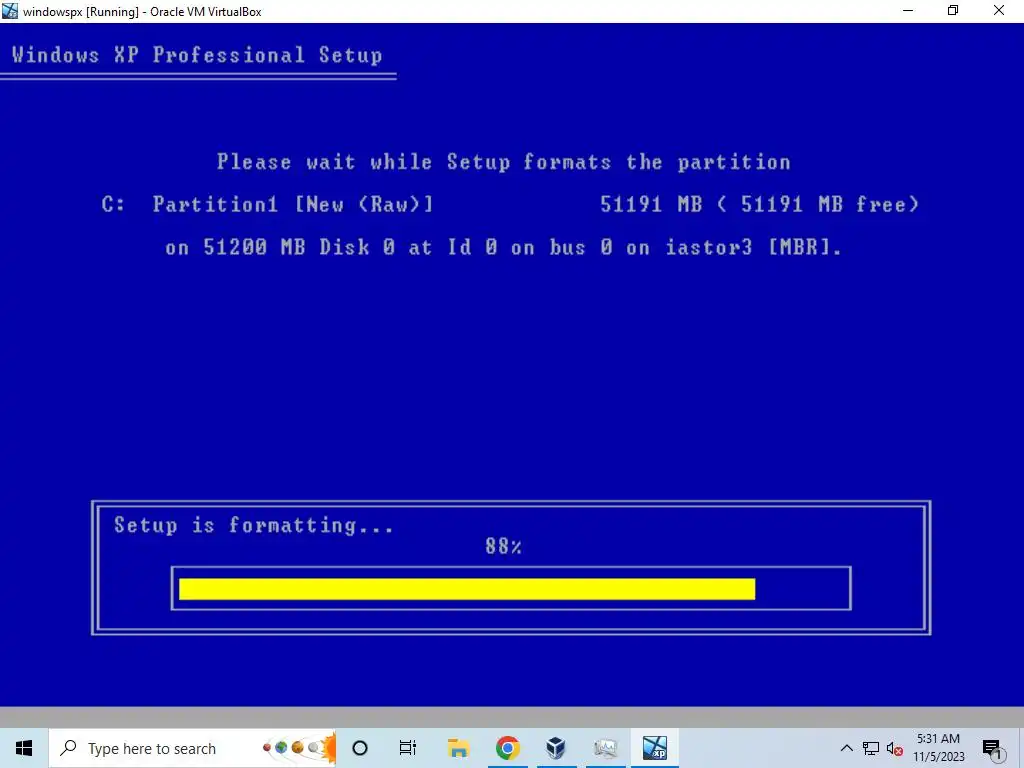Restore down the VirtualBox window

[x=953, y=11]
